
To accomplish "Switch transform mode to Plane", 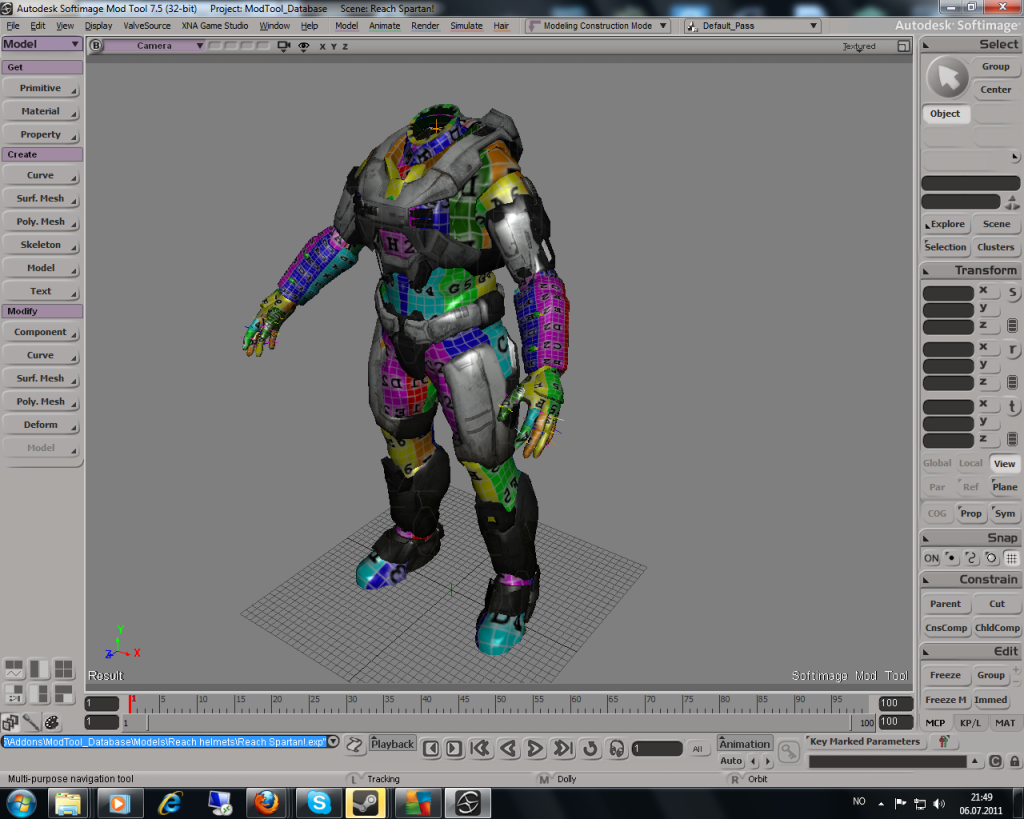I will click(1004, 487).
